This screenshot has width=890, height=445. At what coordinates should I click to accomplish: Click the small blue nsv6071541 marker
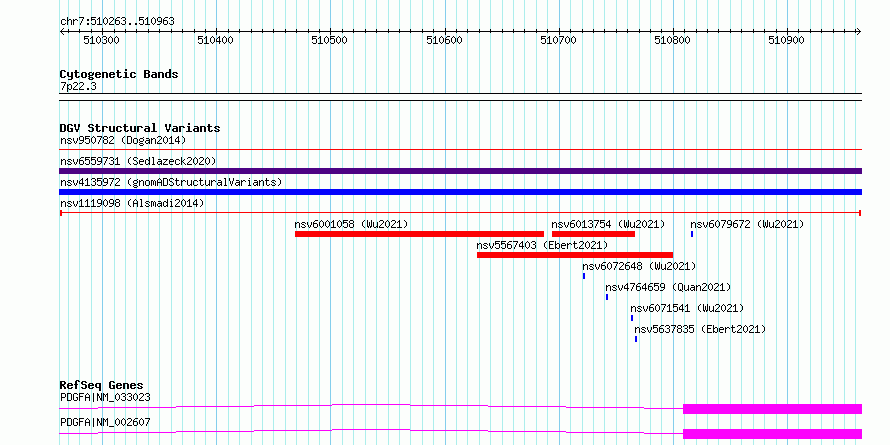point(632,318)
